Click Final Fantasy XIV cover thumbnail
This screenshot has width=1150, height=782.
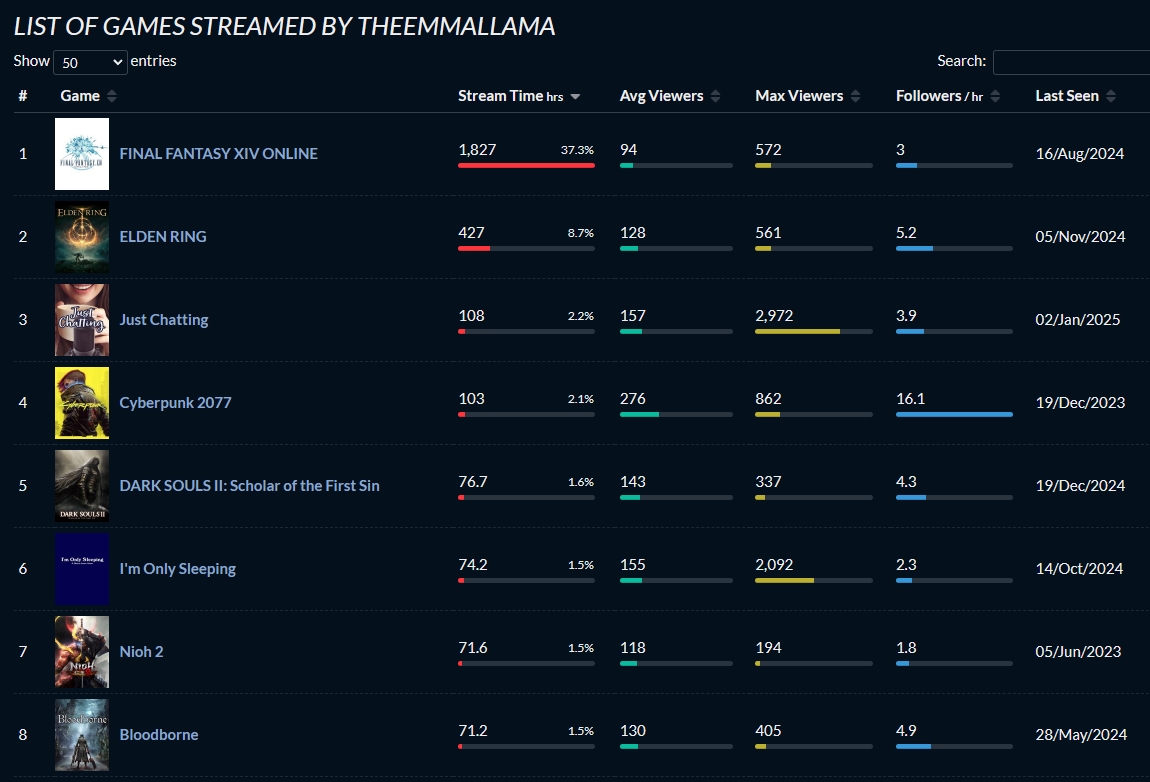82,154
